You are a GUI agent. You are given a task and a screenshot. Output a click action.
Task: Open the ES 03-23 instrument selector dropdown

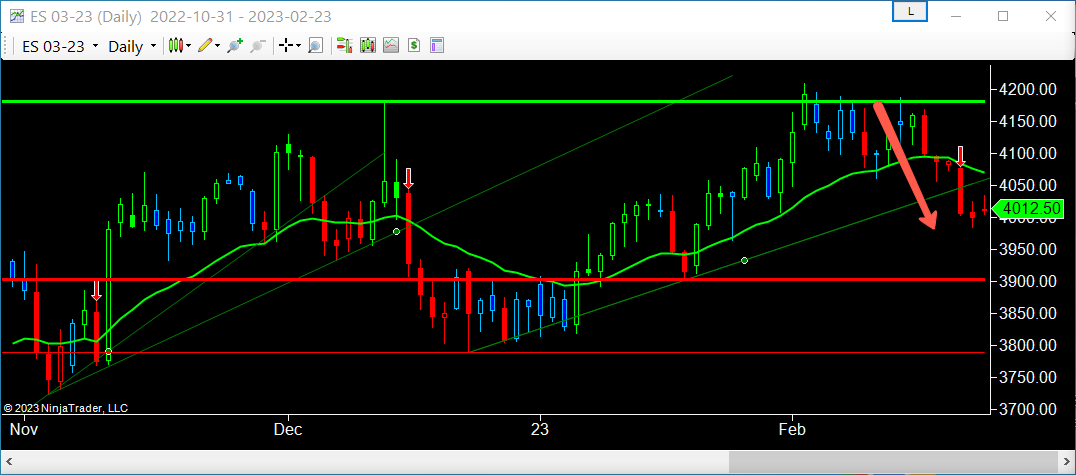click(x=60, y=47)
